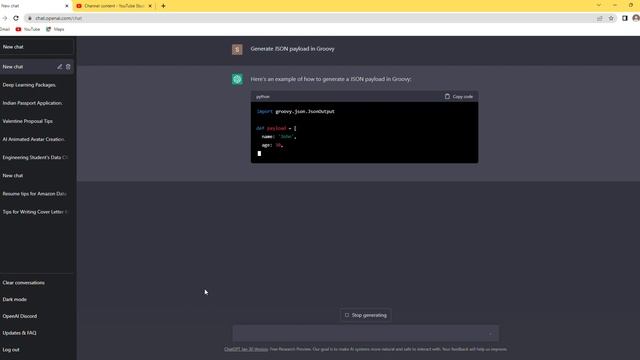Click the Stop generating button
This screenshot has width=640, height=360.
(x=366, y=315)
